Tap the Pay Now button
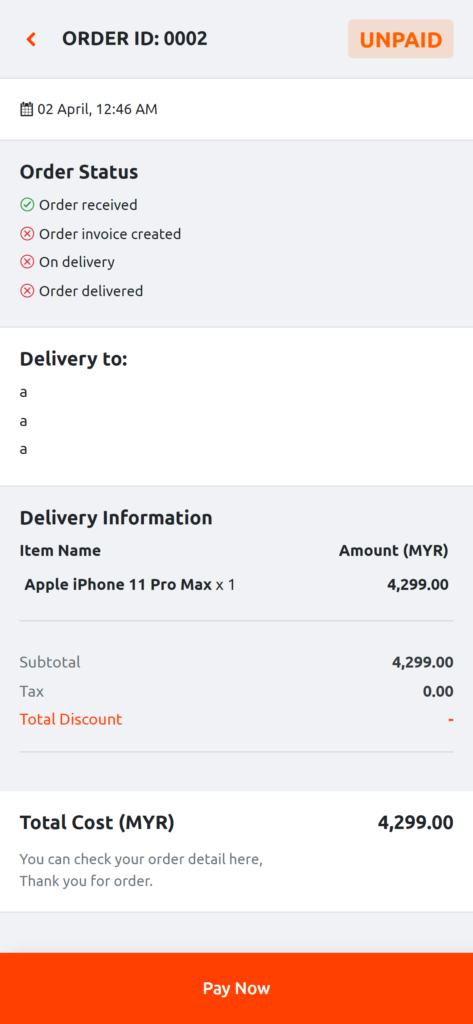473x1024 pixels. pyautogui.click(x=236, y=988)
